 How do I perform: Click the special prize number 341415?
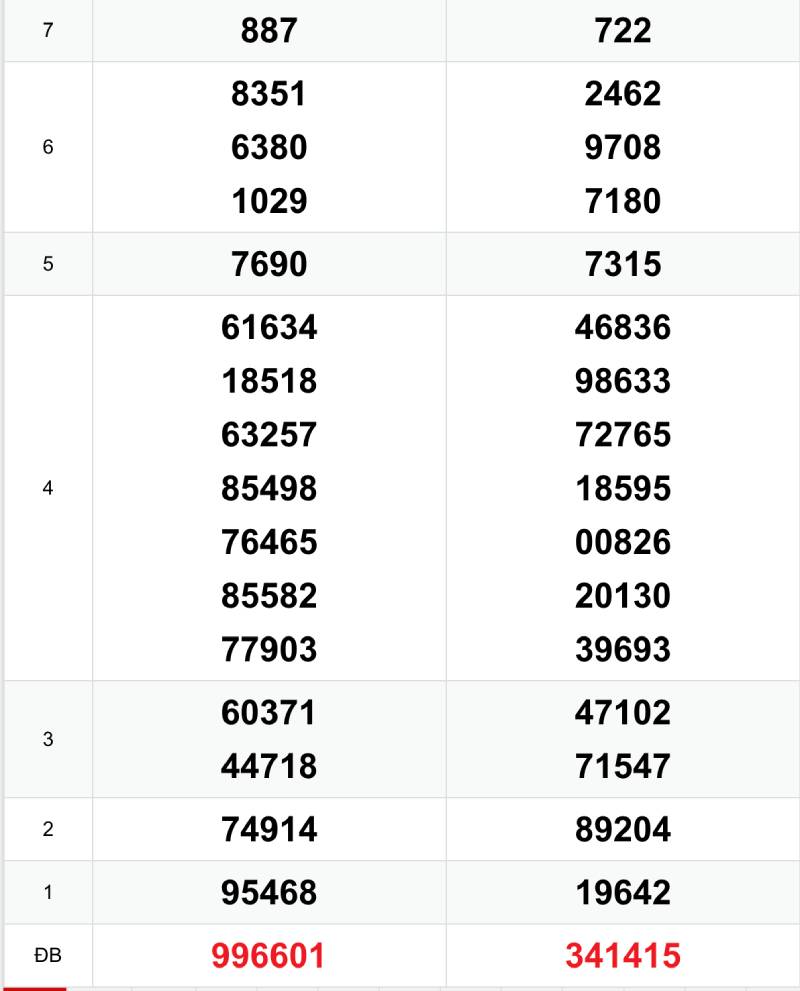(622, 956)
